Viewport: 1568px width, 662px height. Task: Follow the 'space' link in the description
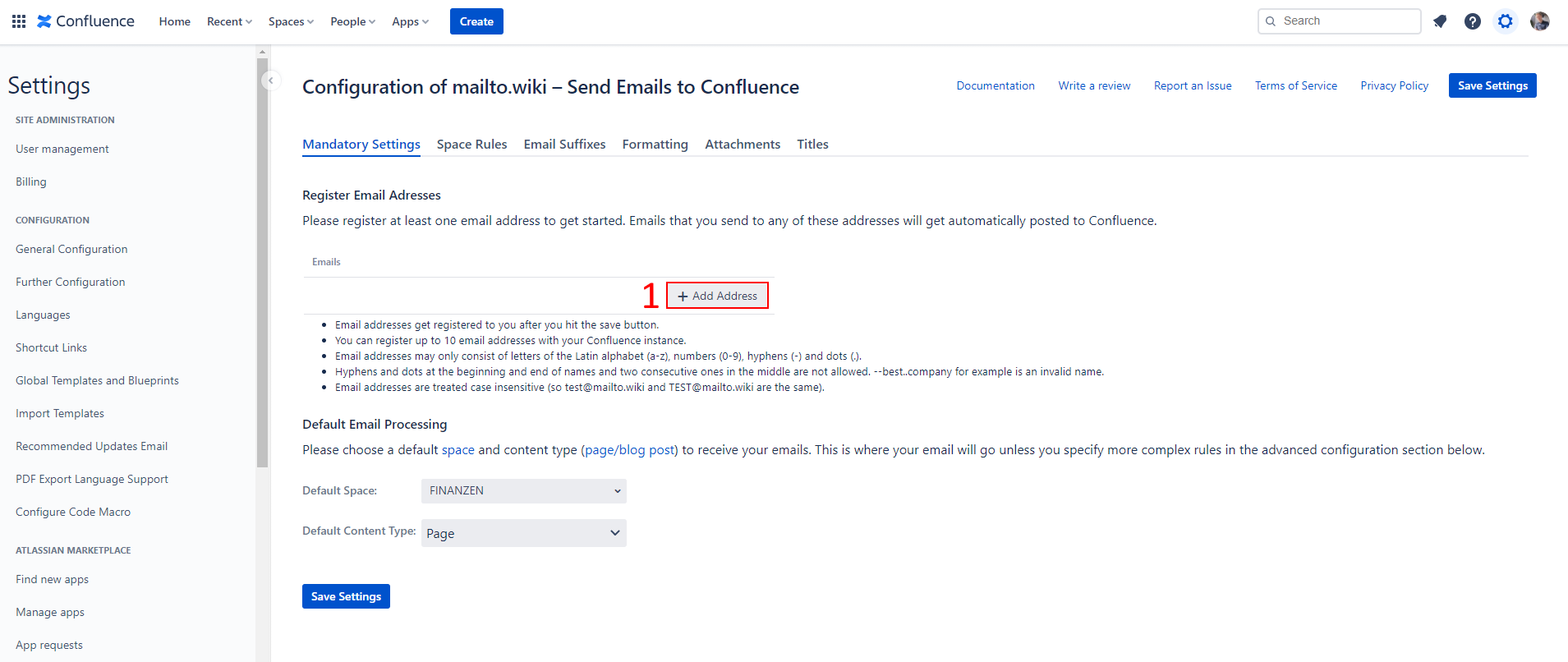click(x=458, y=450)
